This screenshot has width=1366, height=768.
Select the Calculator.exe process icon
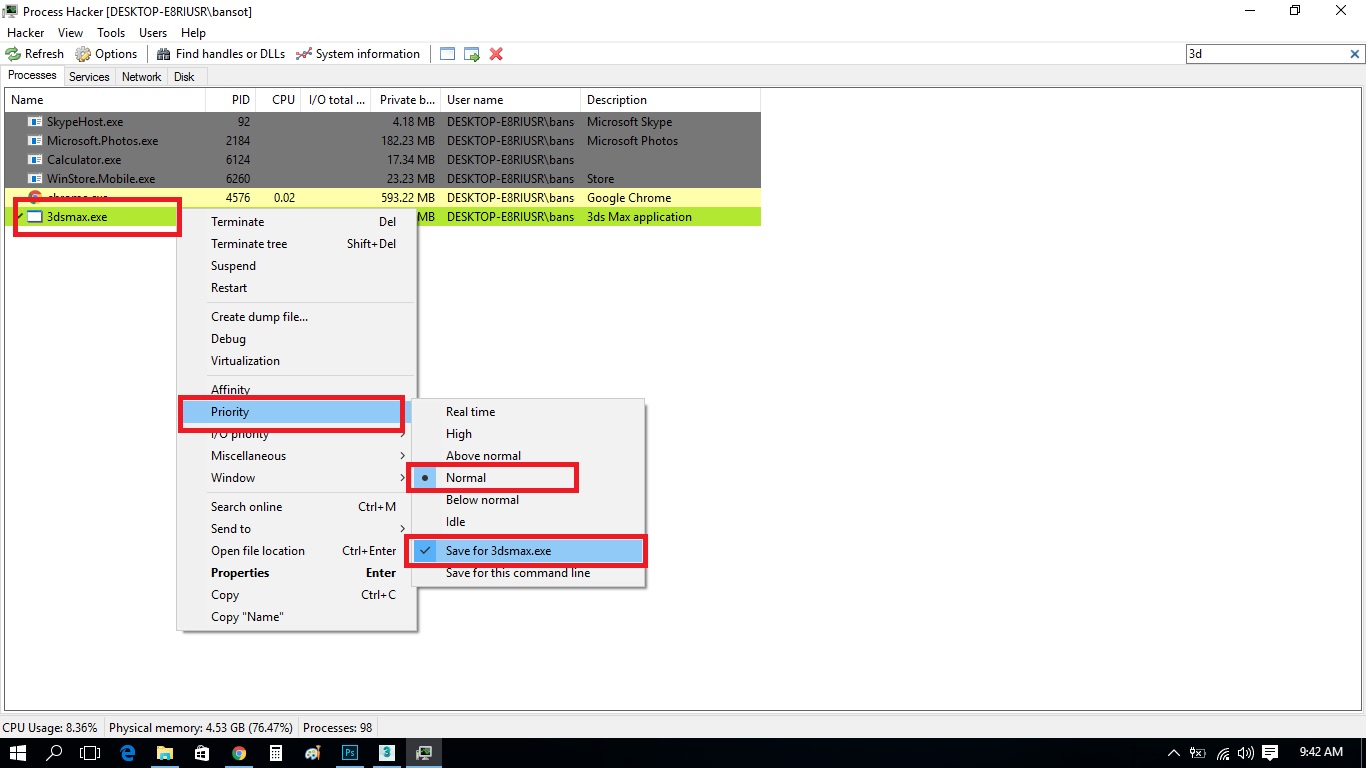point(35,160)
